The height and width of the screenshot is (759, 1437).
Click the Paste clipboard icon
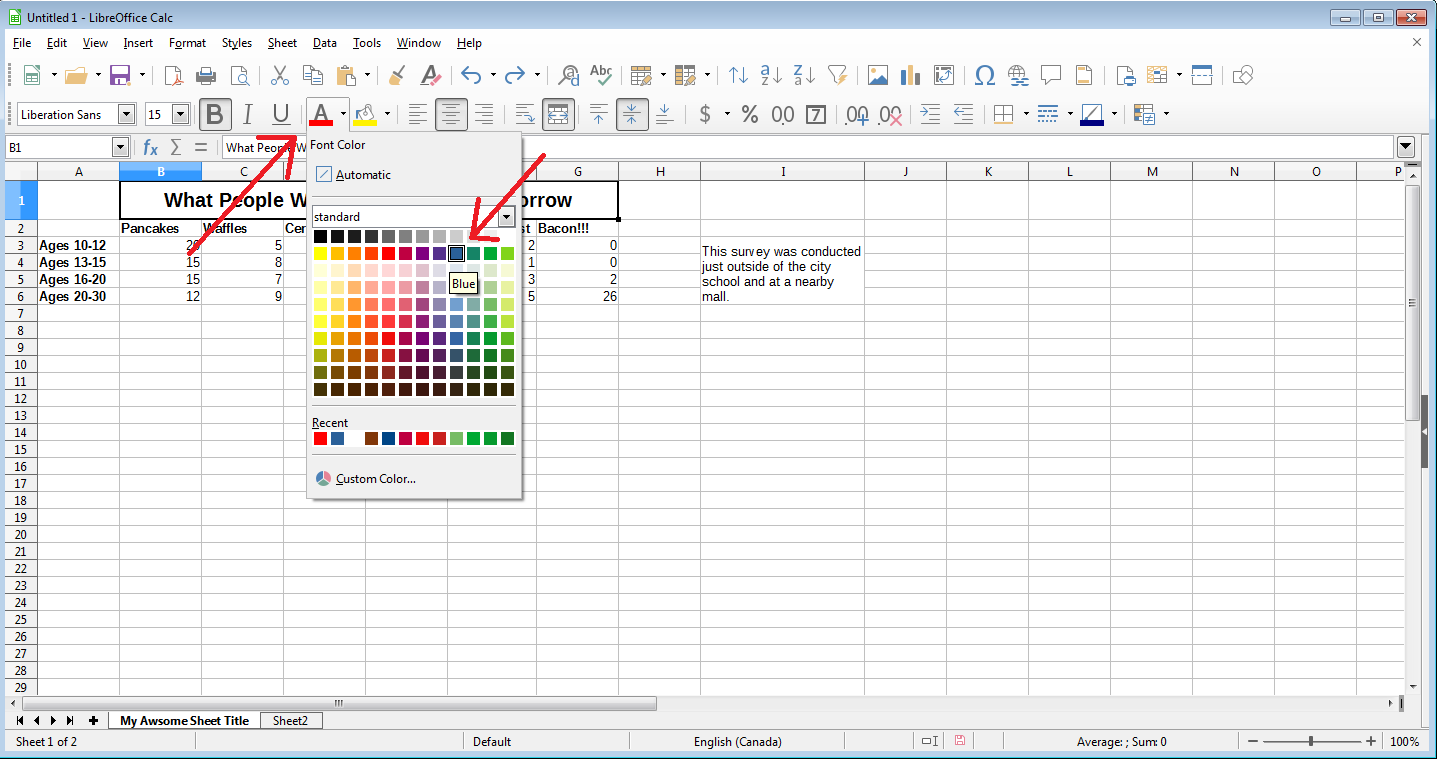pos(347,75)
